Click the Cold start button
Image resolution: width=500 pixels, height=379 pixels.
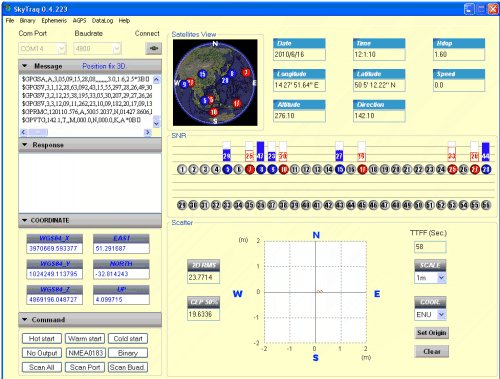(x=128, y=339)
